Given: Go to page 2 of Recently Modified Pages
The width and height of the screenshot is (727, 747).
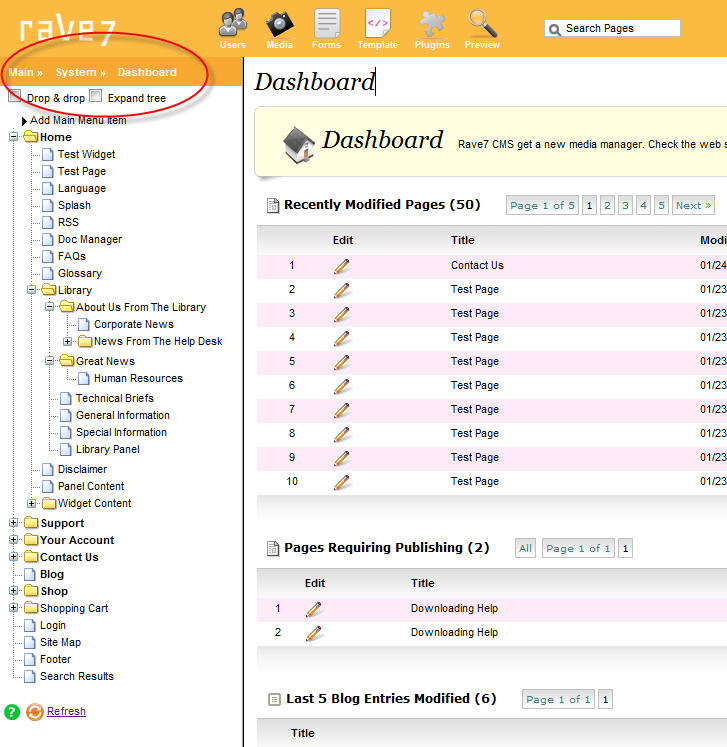Looking at the screenshot, I should point(607,205).
